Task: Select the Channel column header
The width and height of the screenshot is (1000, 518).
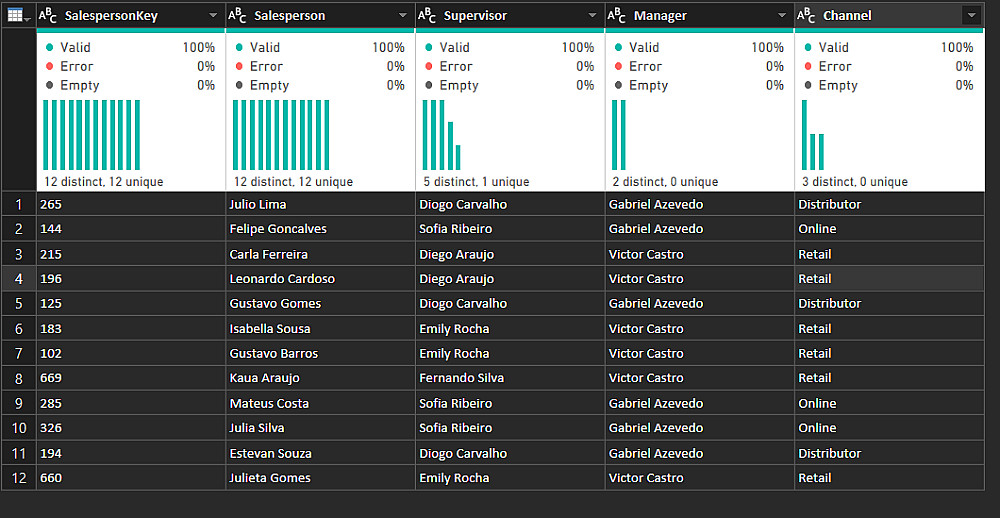Action: (x=889, y=16)
